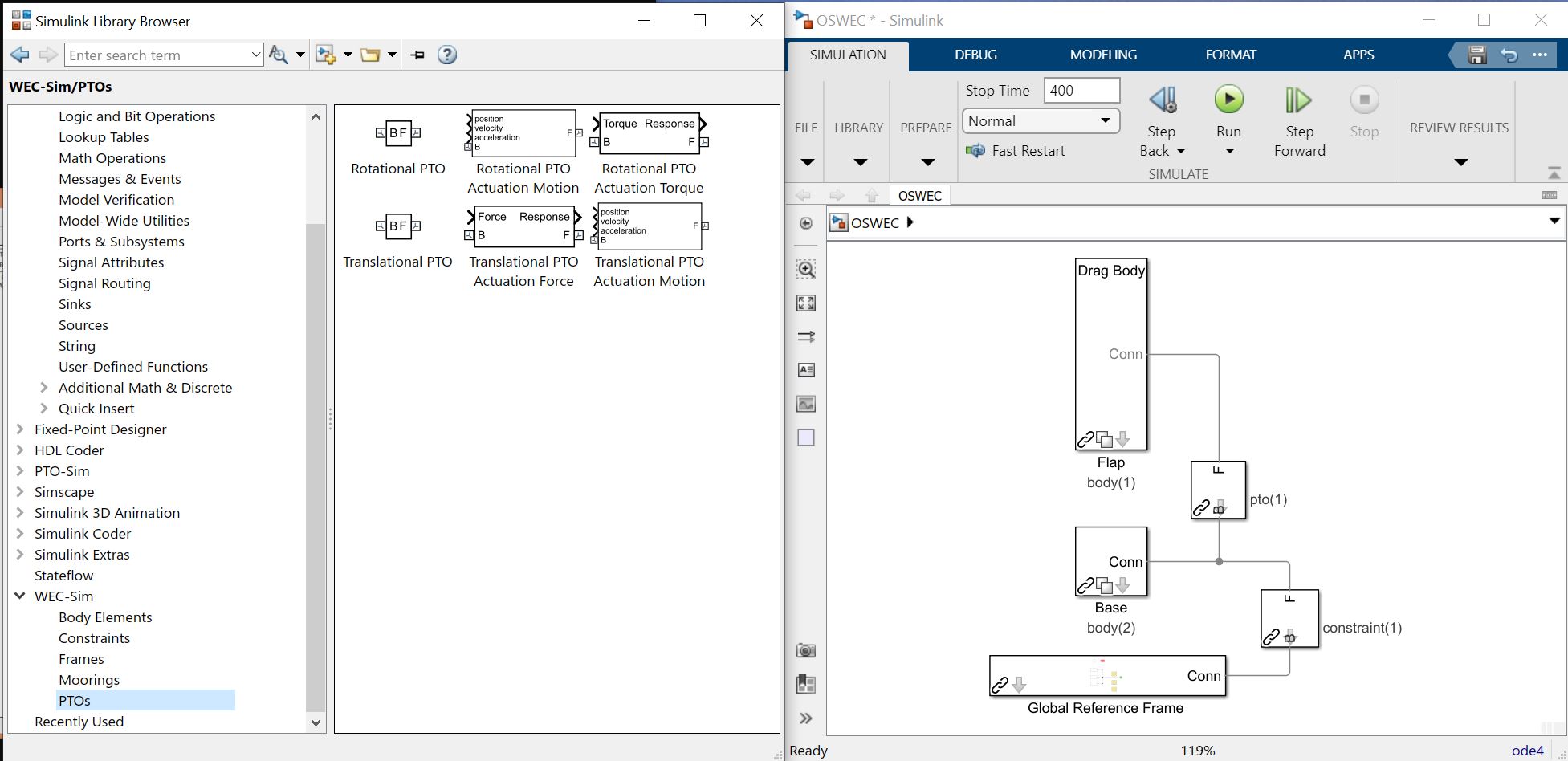1568x761 pixels.
Task: Open the Normal simulation mode dropdown
Action: pyautogui.click(x=1041, y=121)
